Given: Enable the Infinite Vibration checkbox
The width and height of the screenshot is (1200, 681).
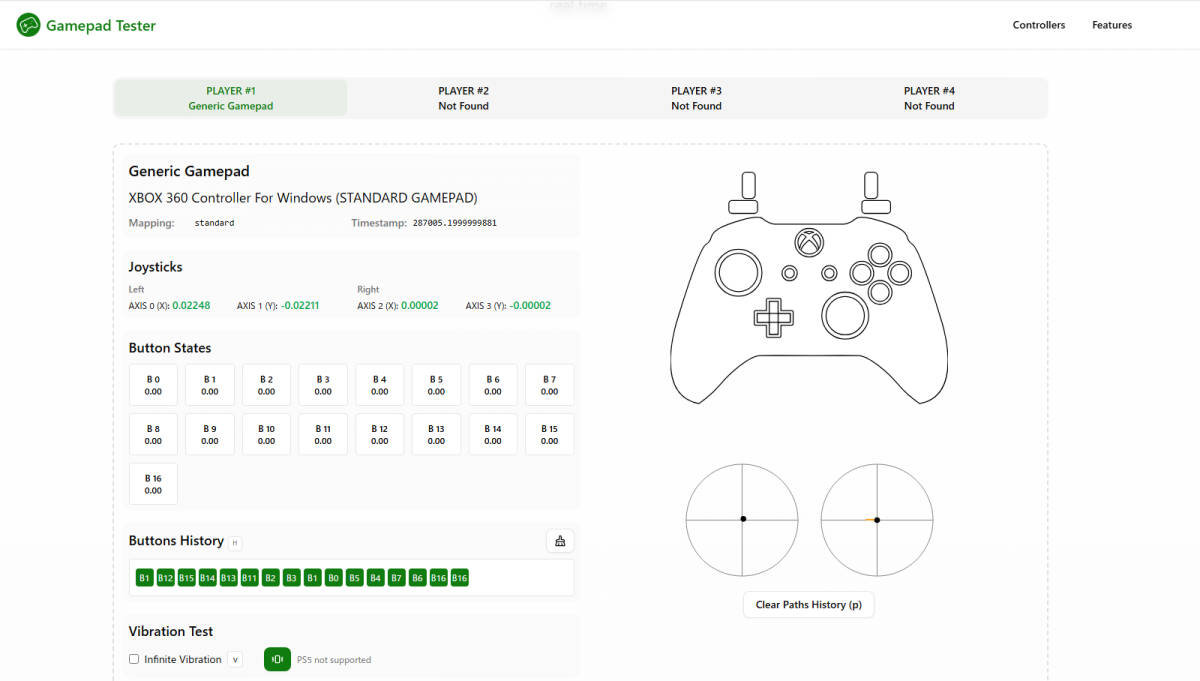Looking at the screenshot, I should (134, 659).
